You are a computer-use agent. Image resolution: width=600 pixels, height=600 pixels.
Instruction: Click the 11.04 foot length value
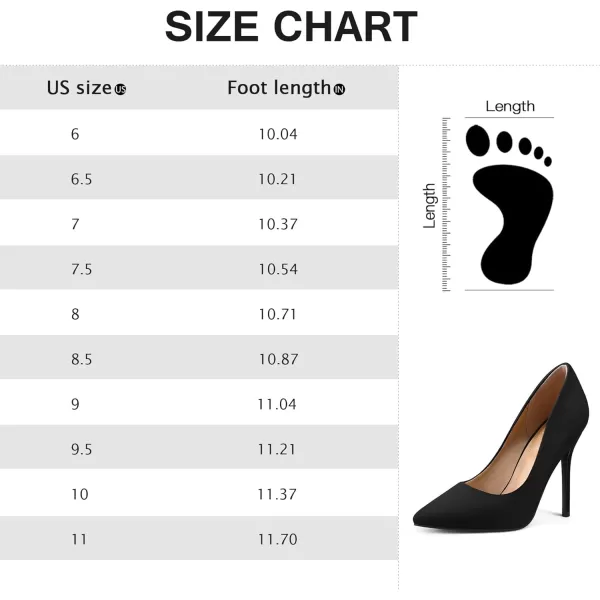coord(278,404)
